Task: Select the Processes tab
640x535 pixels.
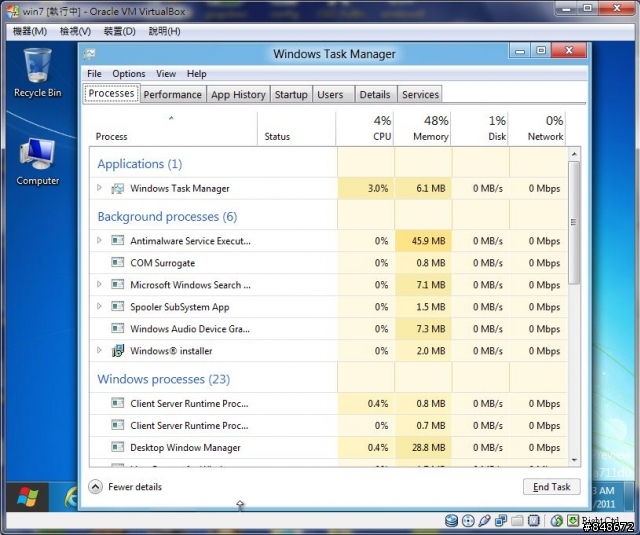Action: point(111,93)
